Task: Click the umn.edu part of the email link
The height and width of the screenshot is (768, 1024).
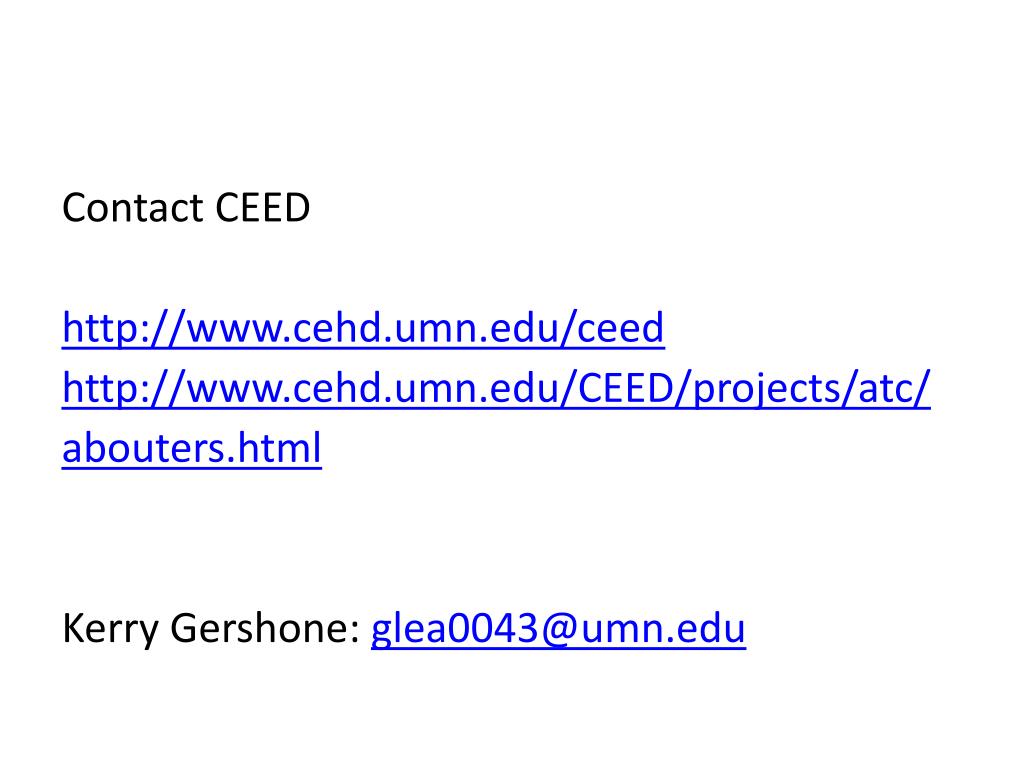Action: click(662, 629)
